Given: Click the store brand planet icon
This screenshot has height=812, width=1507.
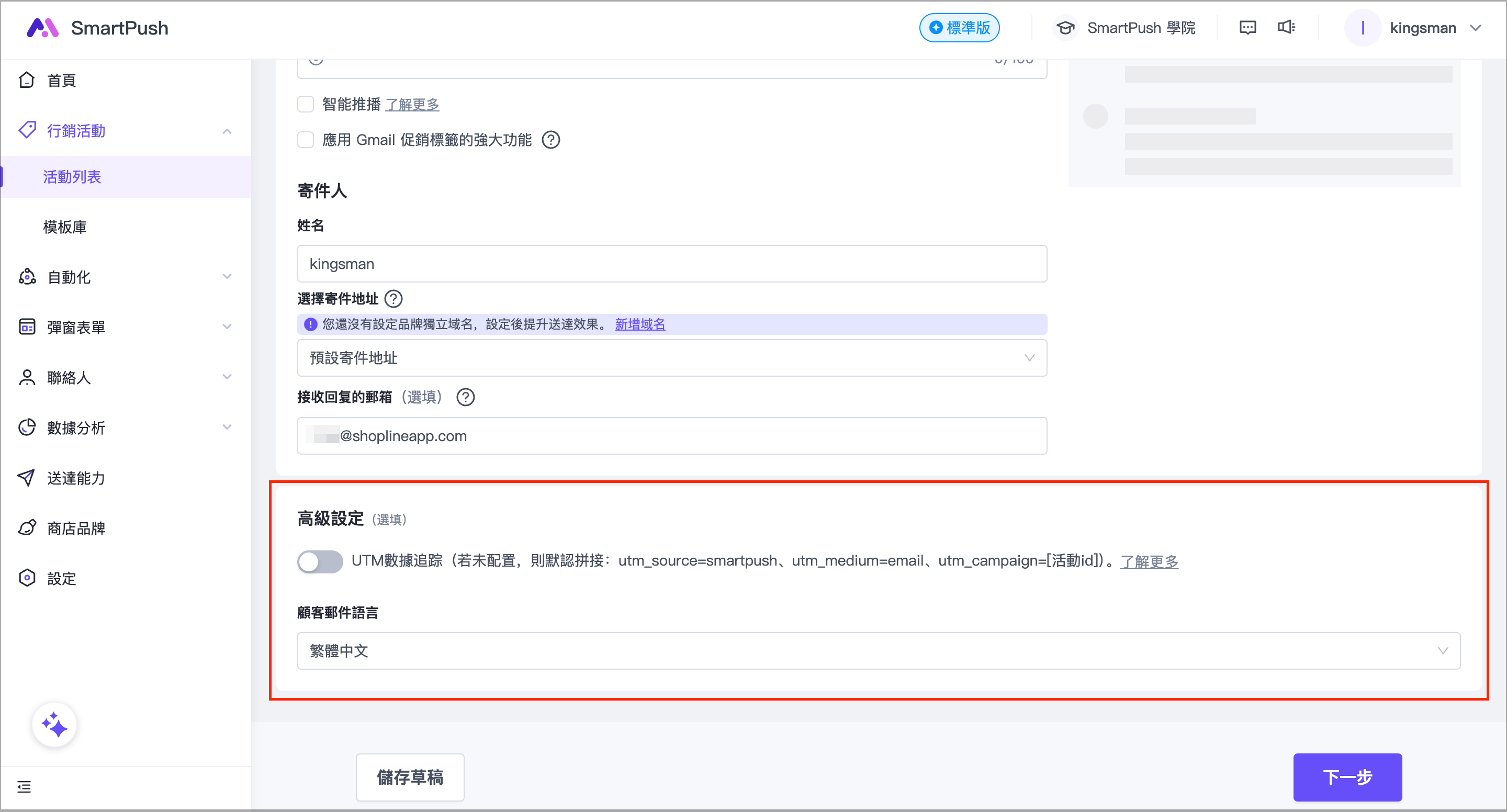Looking at the screenshot, I should tap(27, 528).
